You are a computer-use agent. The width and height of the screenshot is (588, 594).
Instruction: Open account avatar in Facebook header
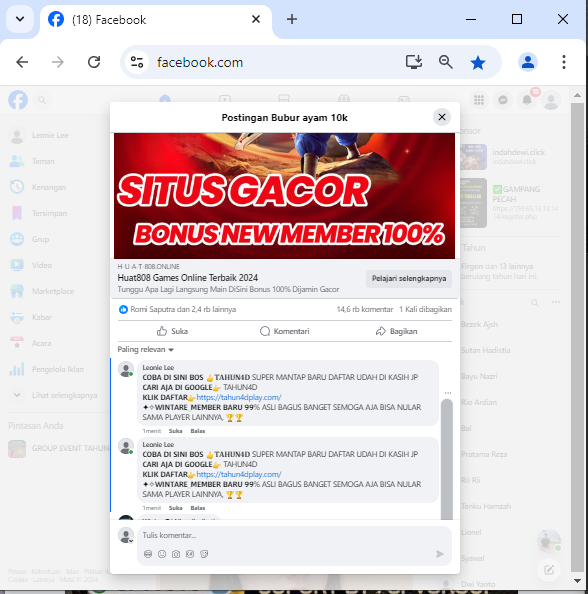(551, 100)
